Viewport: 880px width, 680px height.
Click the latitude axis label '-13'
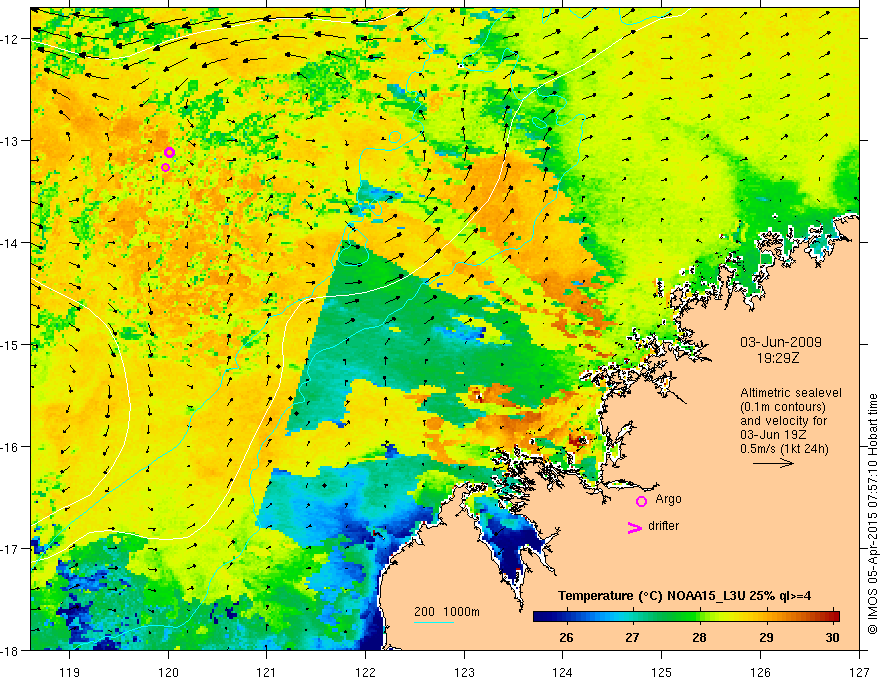pyautogui.click(x=11, y=140)
